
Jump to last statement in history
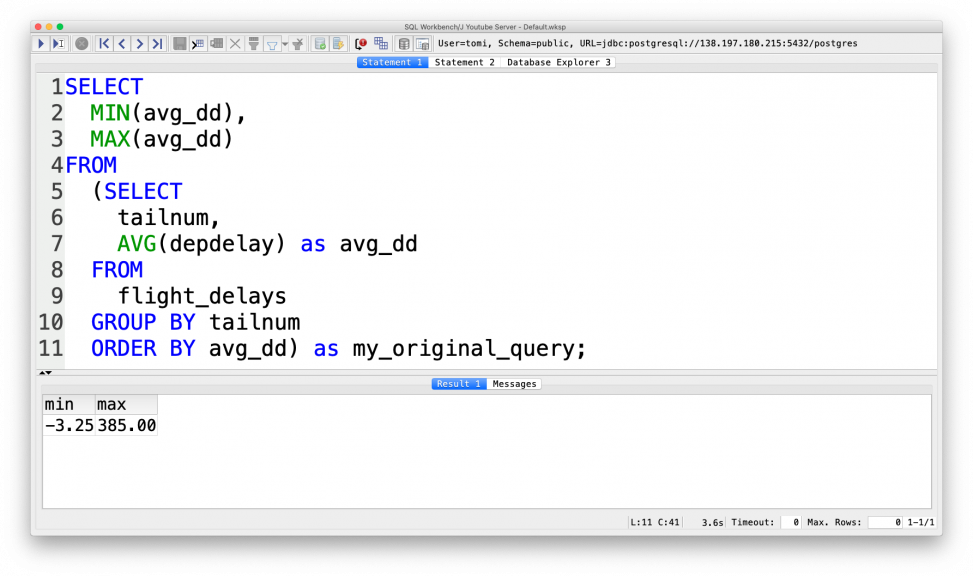(x=158, y=43)
